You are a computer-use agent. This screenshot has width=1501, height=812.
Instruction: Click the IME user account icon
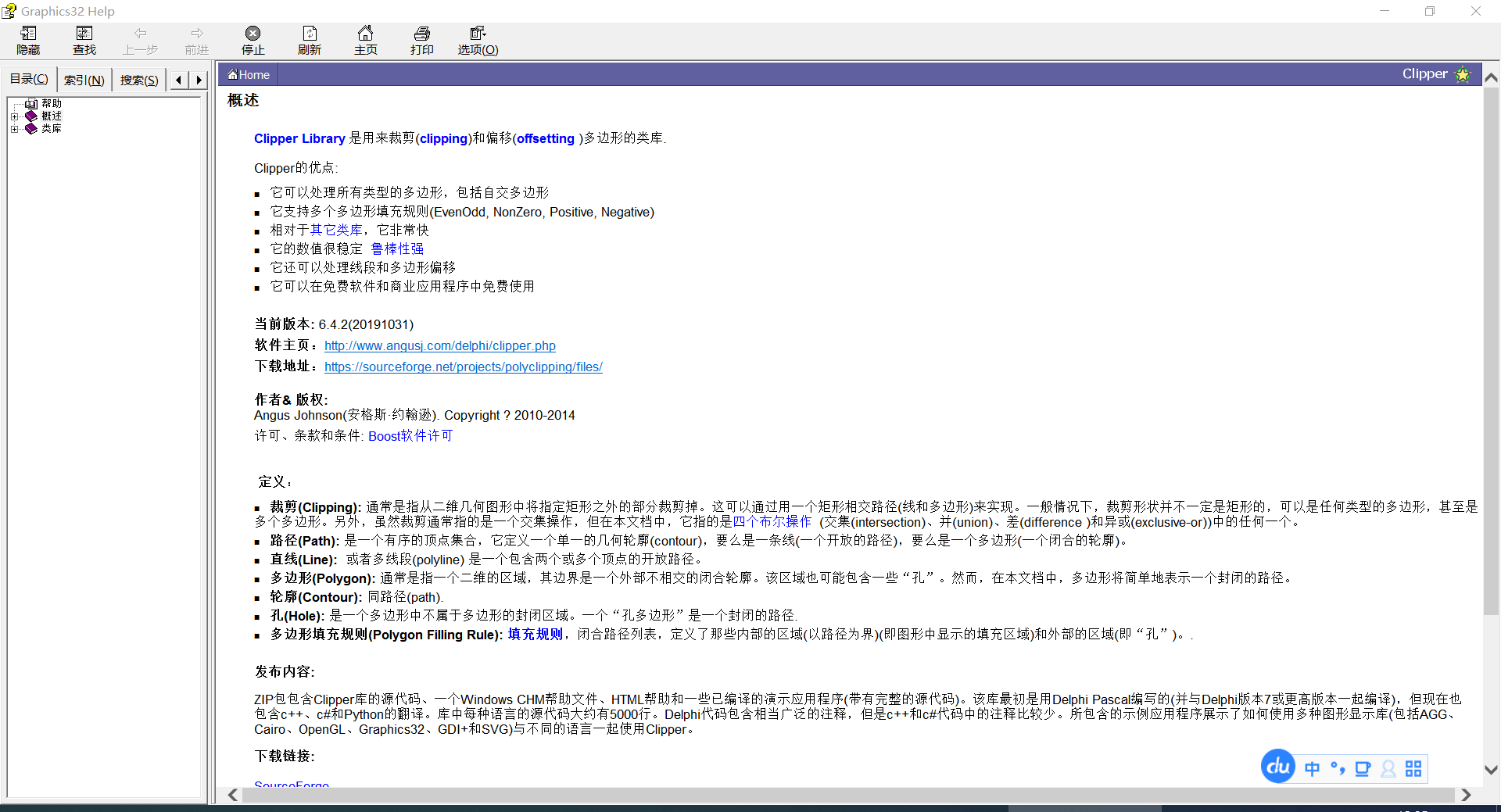pos(1388,769)
